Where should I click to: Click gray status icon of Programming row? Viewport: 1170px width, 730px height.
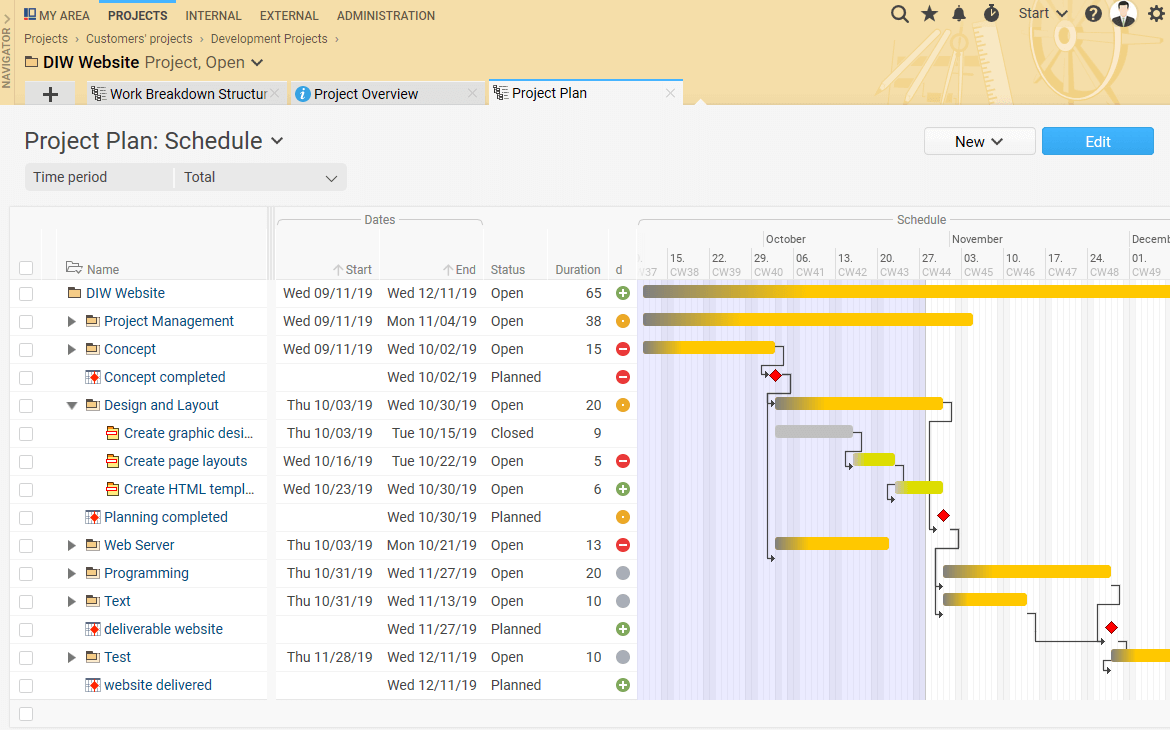[623, 573]
